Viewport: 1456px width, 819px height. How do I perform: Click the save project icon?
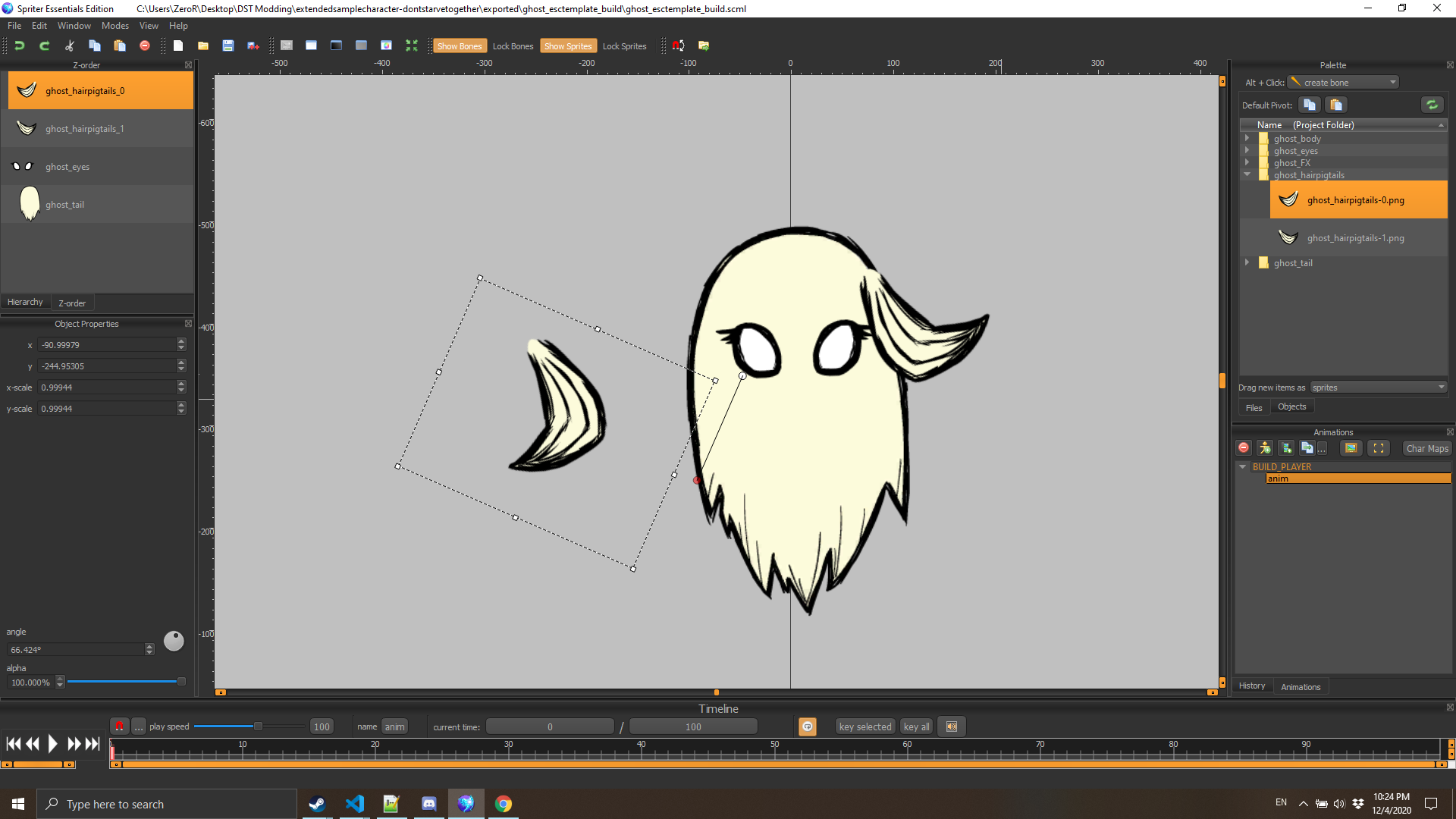227,45
